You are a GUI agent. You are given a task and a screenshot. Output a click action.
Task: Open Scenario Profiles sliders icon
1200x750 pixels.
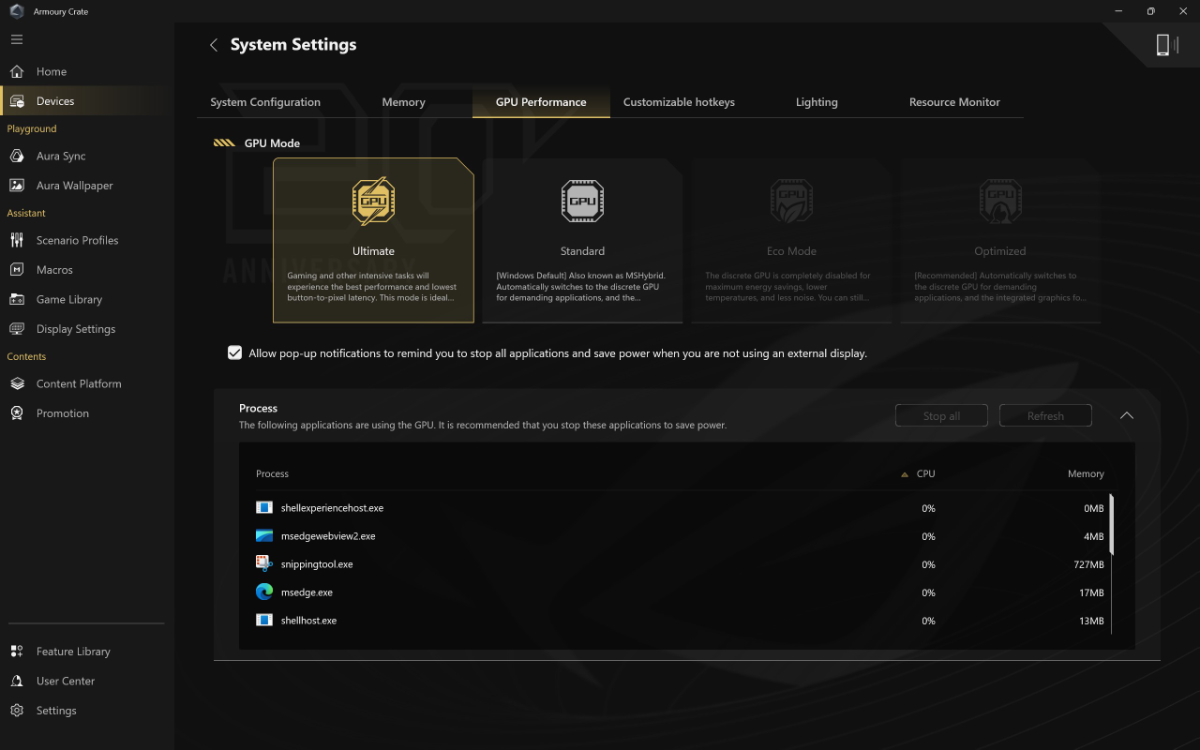point(16,240)
